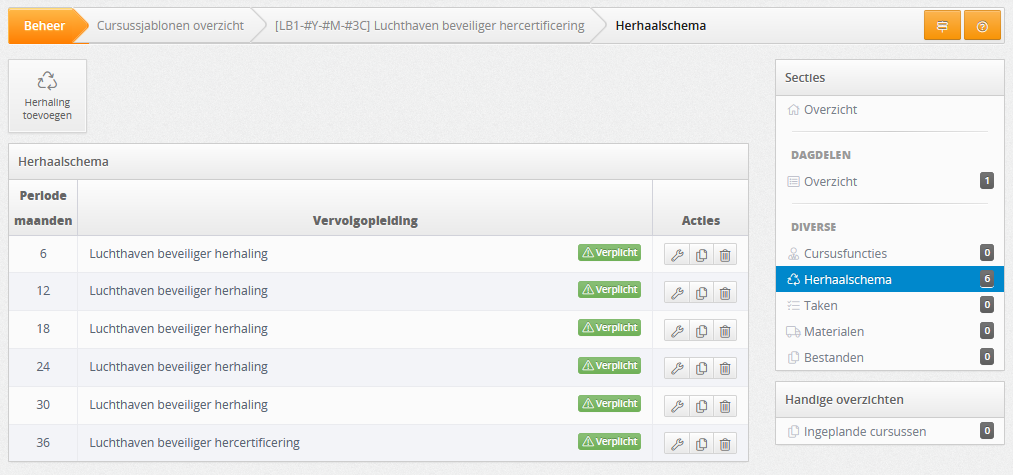Duplicate the 30 months repetition row
Viewport: 1013px width, 475px height.
[x=701, y=406]
